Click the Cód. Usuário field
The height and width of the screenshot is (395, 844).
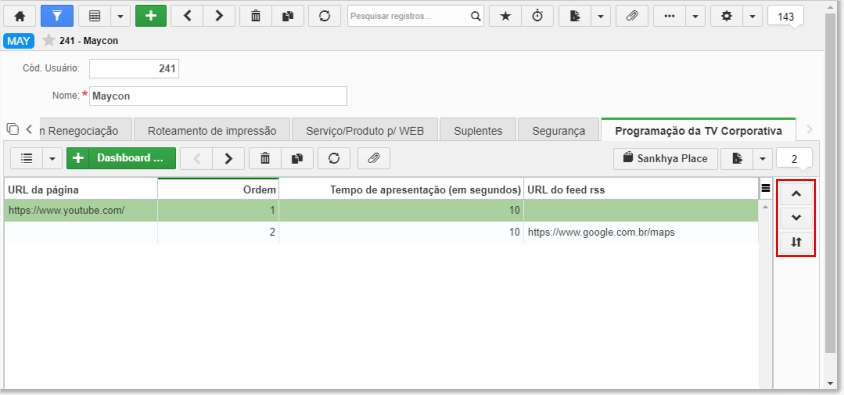pos(134,69)
